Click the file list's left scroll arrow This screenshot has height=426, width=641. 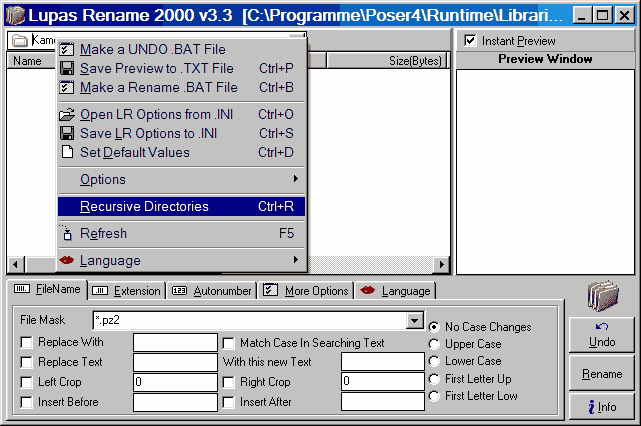[16, 264]
